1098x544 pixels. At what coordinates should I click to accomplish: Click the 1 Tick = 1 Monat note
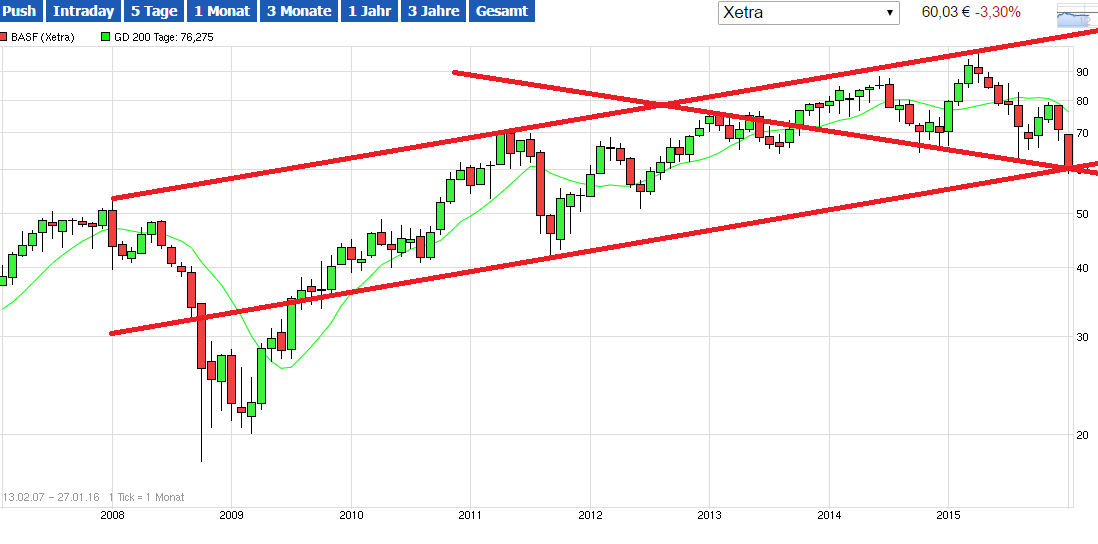(x=146, y=497)
